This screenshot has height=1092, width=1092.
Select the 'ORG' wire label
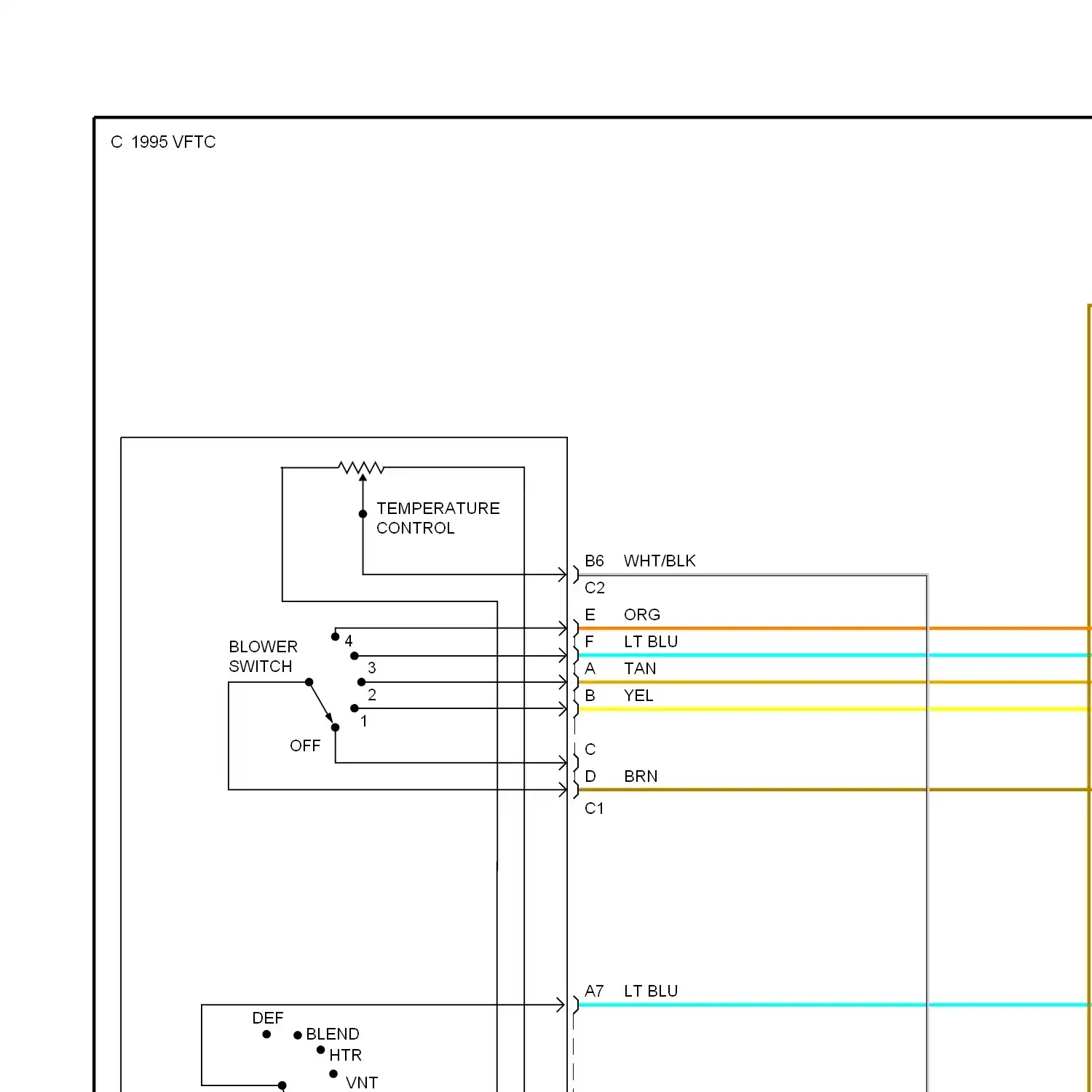tap(641, 614)
